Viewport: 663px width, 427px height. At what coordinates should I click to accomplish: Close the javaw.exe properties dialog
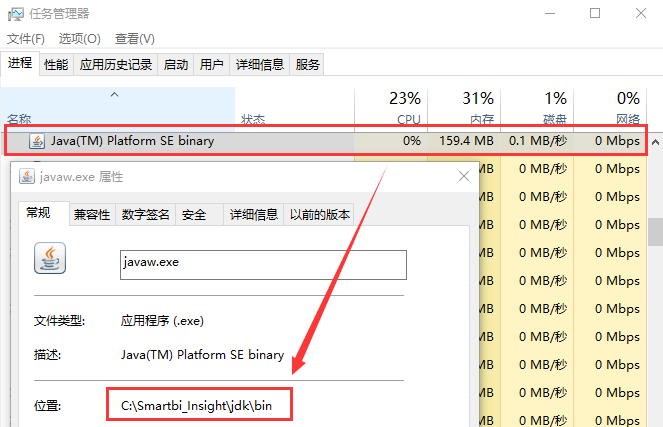(464, 176)
